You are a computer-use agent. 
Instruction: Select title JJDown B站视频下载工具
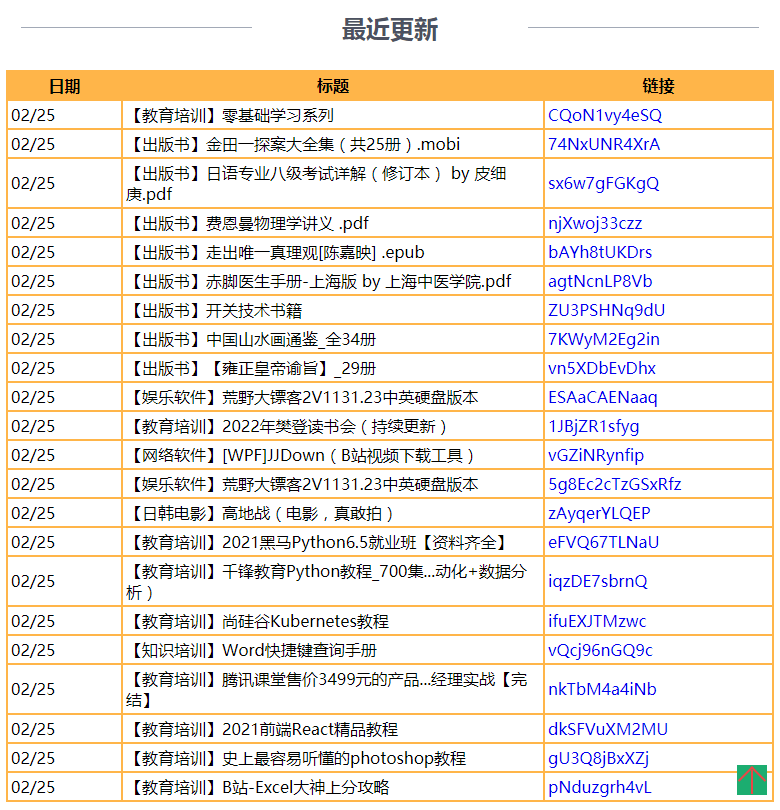(x=301, y=455)
